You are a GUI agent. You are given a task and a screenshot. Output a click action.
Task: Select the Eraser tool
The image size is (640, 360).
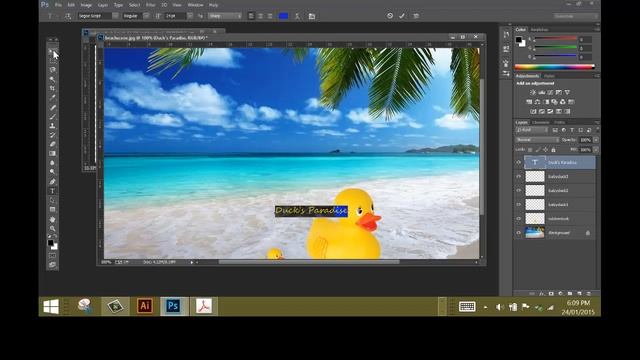coord(52,144)
